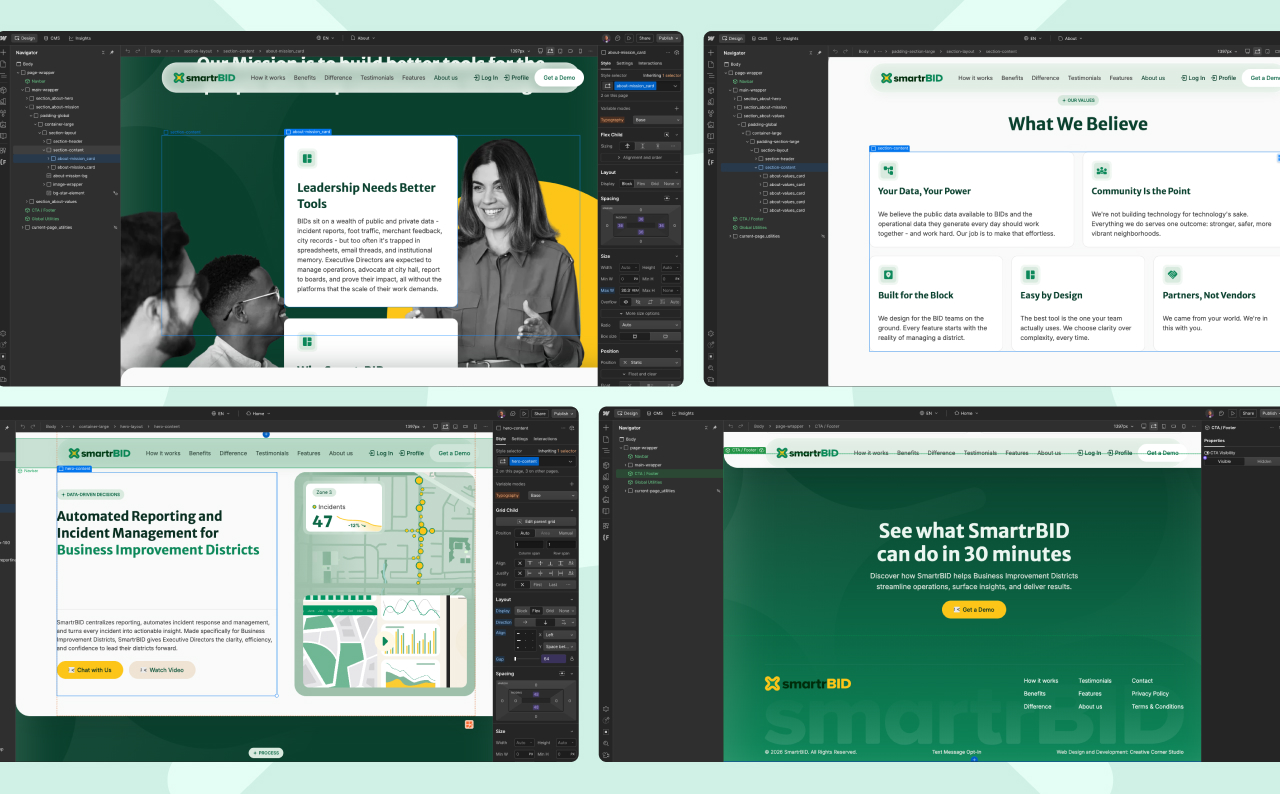This screenshot has height=794, width=1280.
Task: Open Pages panel icon in What We Believe window
Action: point(711,64)
